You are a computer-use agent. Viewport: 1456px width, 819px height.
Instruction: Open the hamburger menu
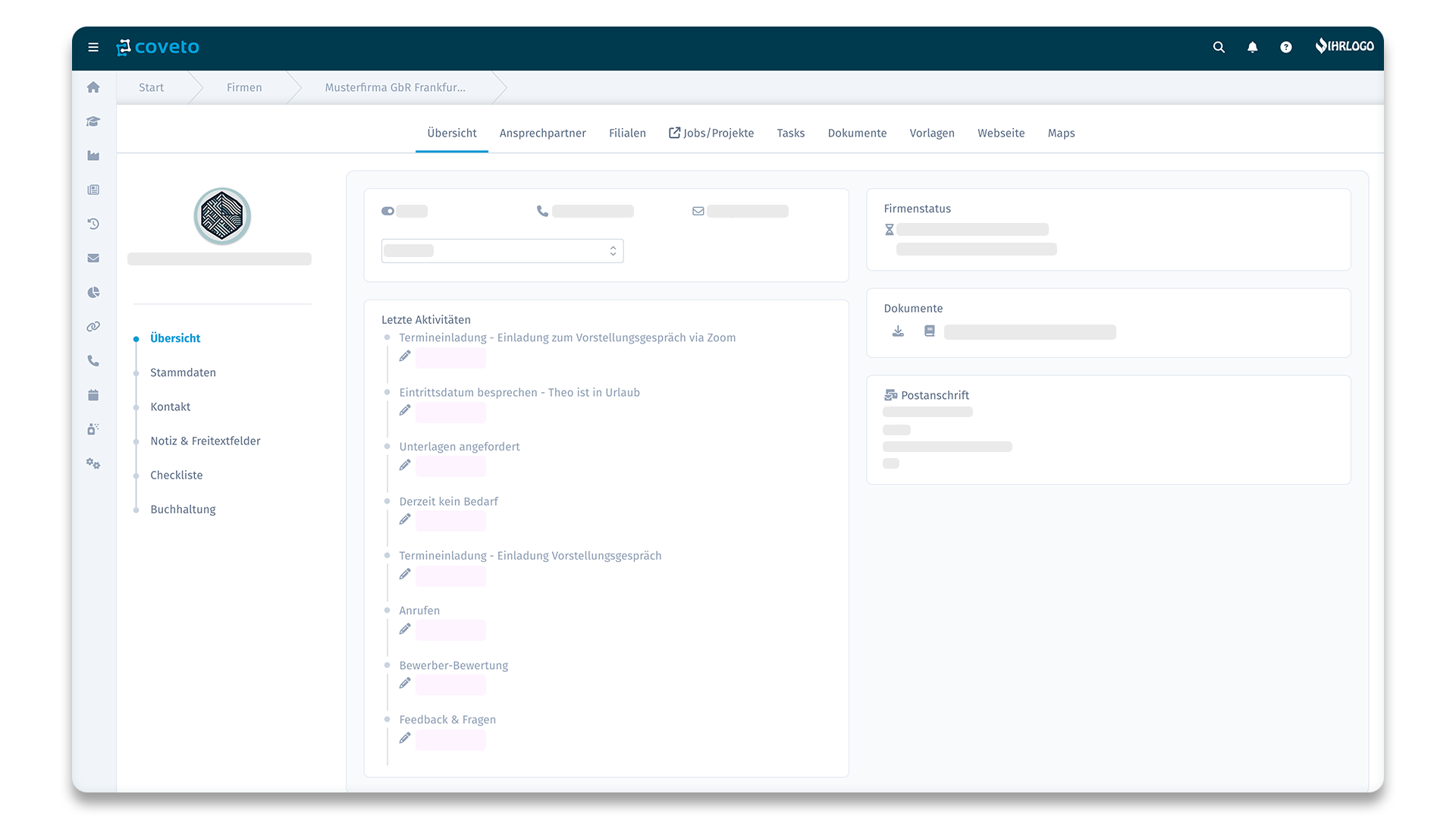[x=93, y=47]
